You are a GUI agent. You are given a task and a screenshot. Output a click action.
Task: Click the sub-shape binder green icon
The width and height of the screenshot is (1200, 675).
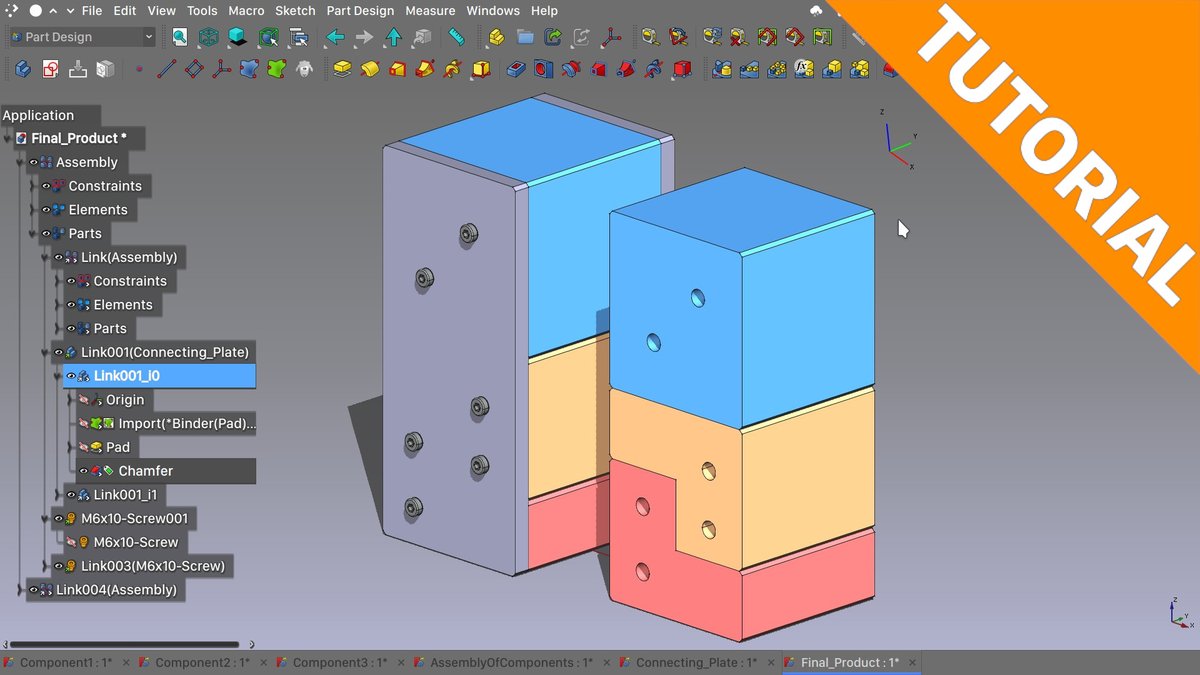point(277,69)
